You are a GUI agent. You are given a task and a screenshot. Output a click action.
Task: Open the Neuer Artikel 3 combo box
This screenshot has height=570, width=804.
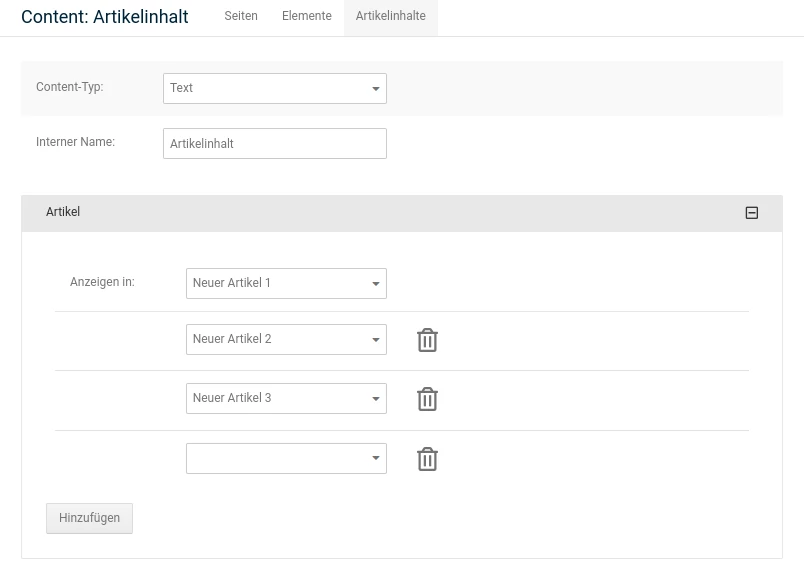pos(286,398)
